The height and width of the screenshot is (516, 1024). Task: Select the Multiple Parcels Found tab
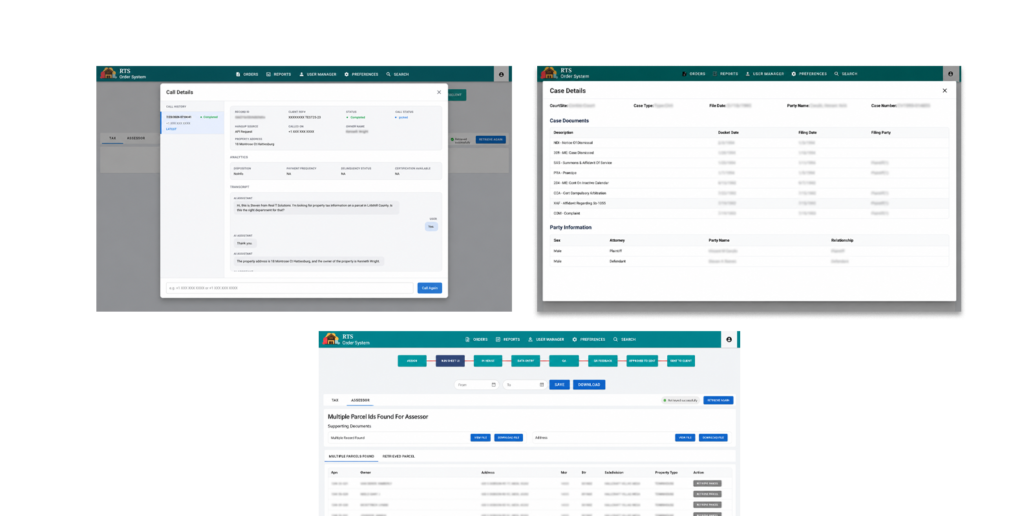pyautogui.click(x=351, y=457)
